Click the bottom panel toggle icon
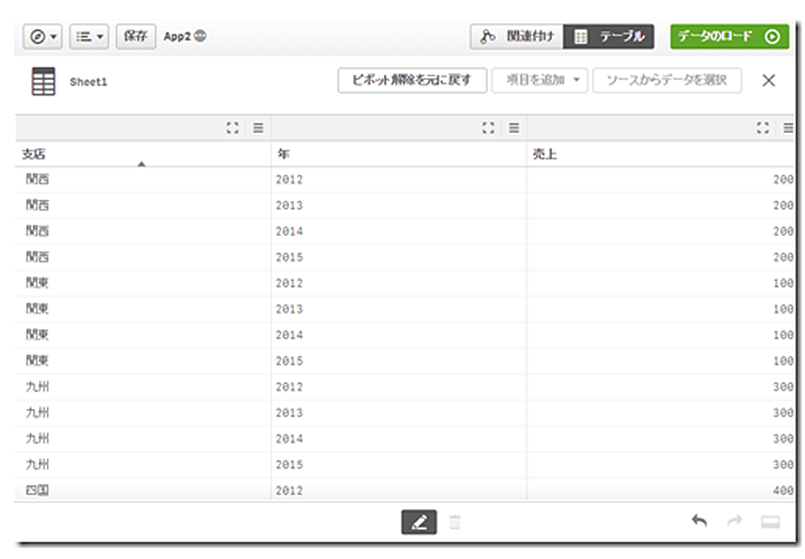This screenshot has height=559, width=805. (771, 522)
